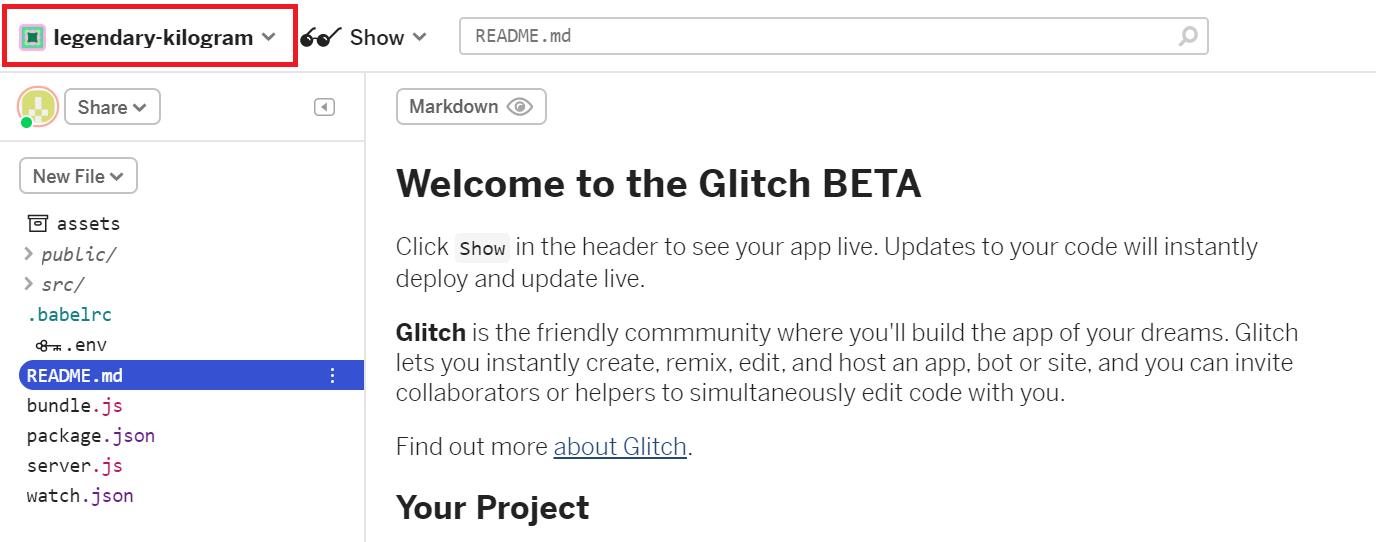Open the legendary-kilogram project dropdown
Image resolution: width=1376 pixels, height=542 pixels.
[148, 37]
